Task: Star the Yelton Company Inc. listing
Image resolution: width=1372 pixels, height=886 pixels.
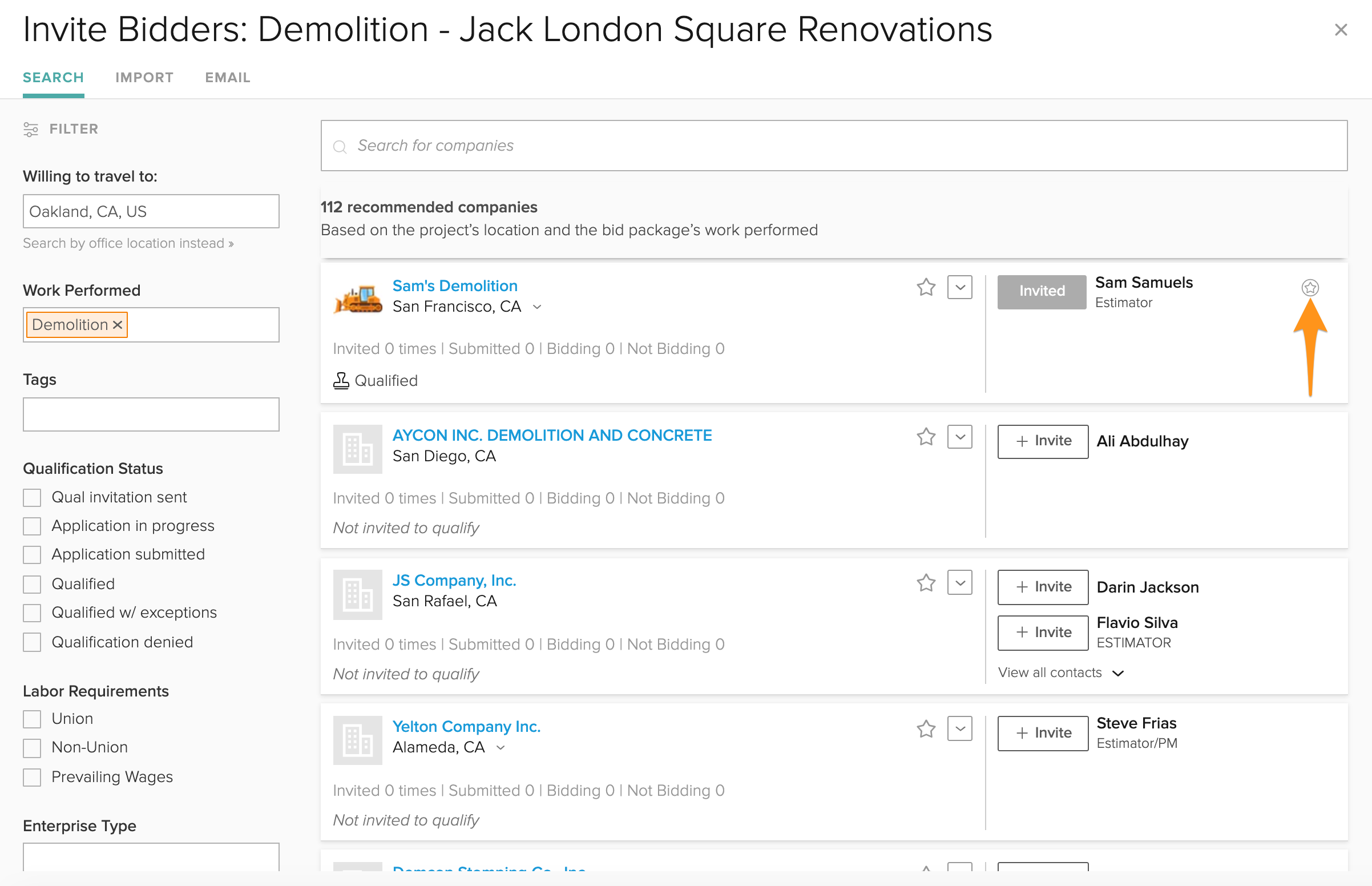Action: pyautogui.click(x=926, y=729)
